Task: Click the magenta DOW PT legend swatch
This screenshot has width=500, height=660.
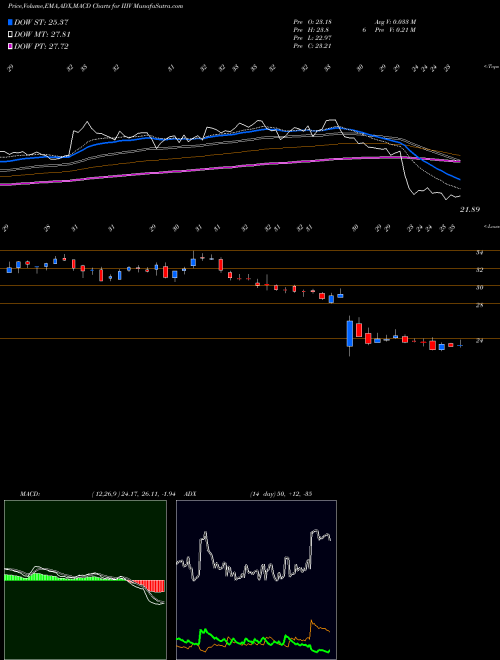Action: [10, 46]
